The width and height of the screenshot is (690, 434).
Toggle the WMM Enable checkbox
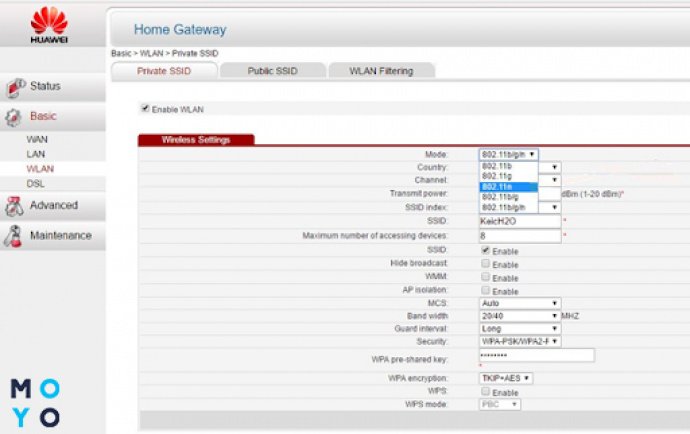485,277
